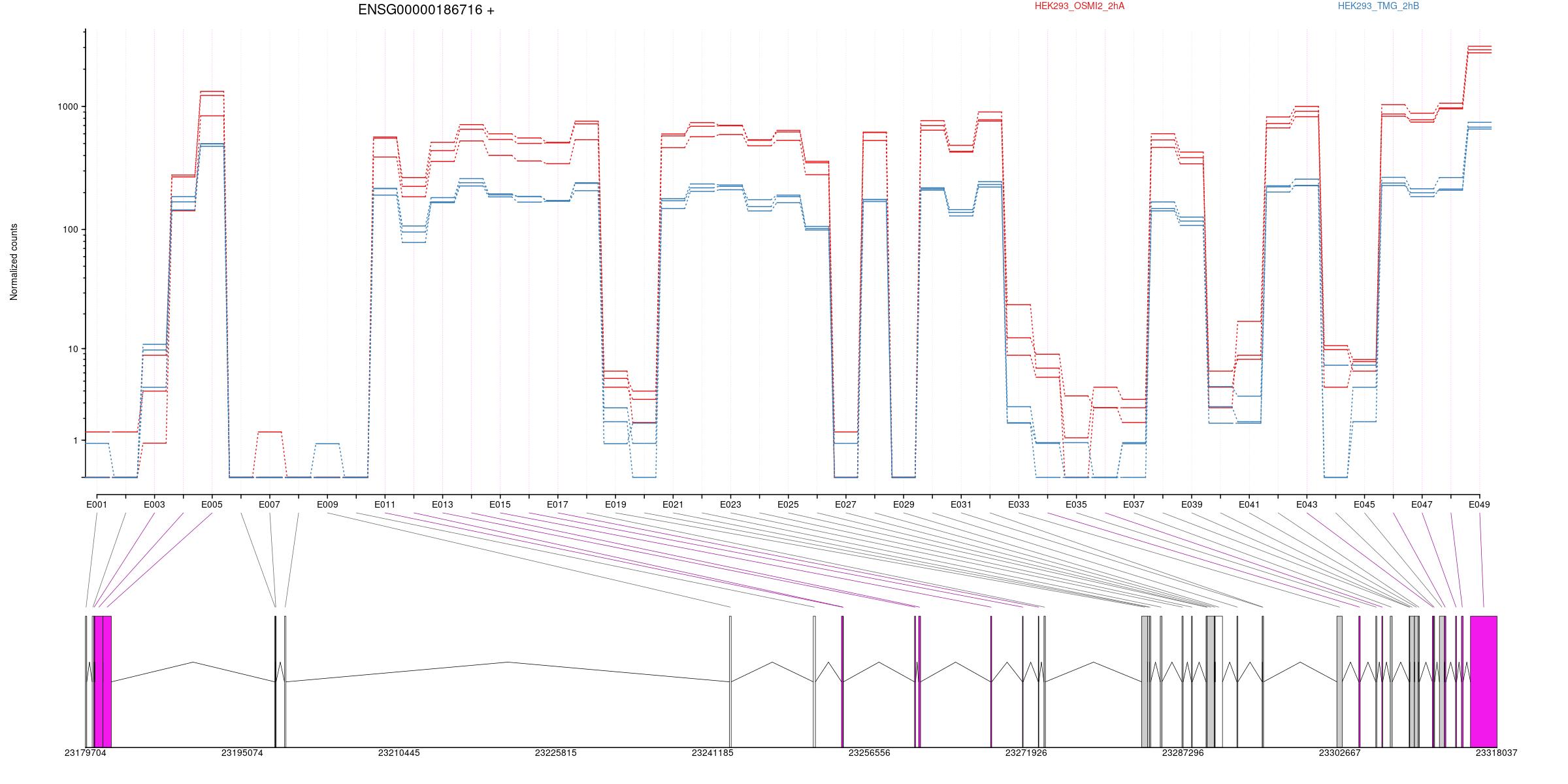
Task: Select exon label E005
Action: coord(212,504)
